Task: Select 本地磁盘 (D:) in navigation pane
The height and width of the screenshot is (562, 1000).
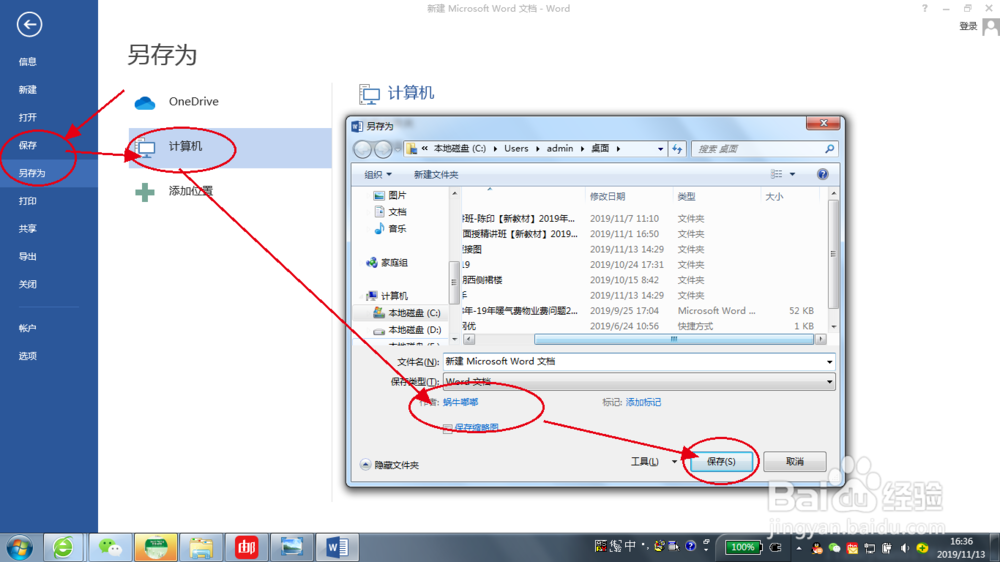Action: [x=406, y=330]
